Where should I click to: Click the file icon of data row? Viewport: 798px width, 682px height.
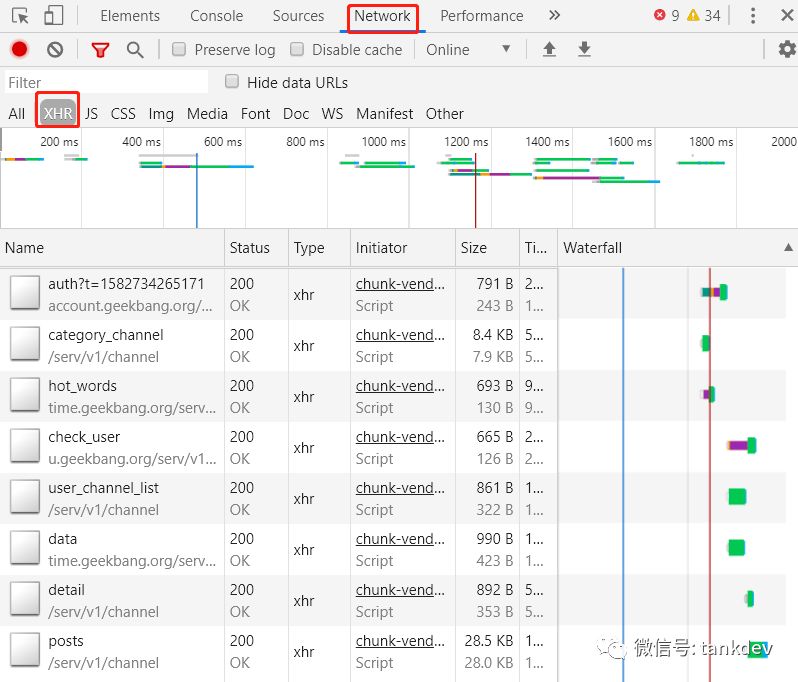[25, 548]
